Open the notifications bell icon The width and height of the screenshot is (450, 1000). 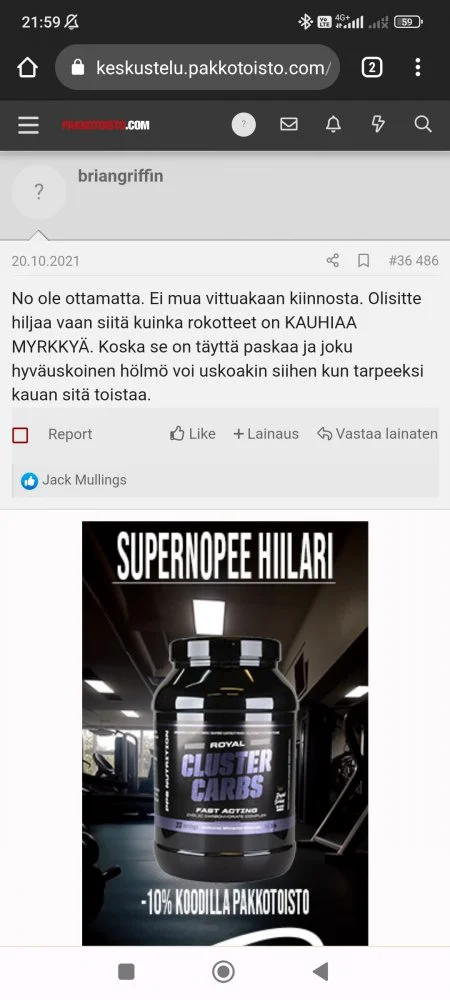coord(333,124)
